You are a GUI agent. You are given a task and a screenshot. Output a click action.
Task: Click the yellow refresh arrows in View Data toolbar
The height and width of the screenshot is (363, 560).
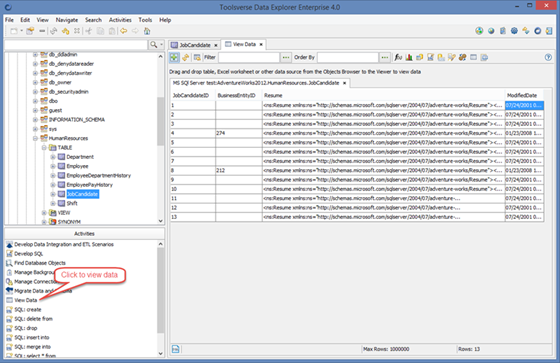(185, 57)
